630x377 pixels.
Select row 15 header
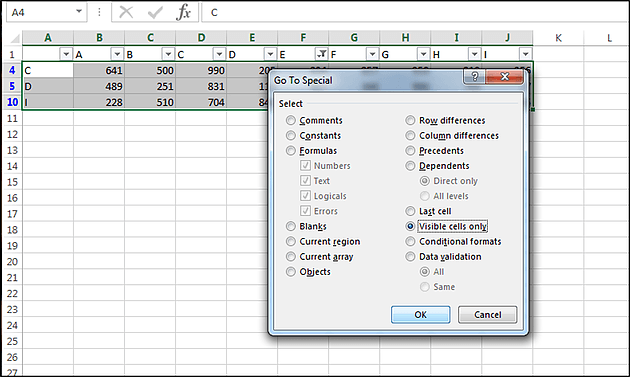click(12, 182)
